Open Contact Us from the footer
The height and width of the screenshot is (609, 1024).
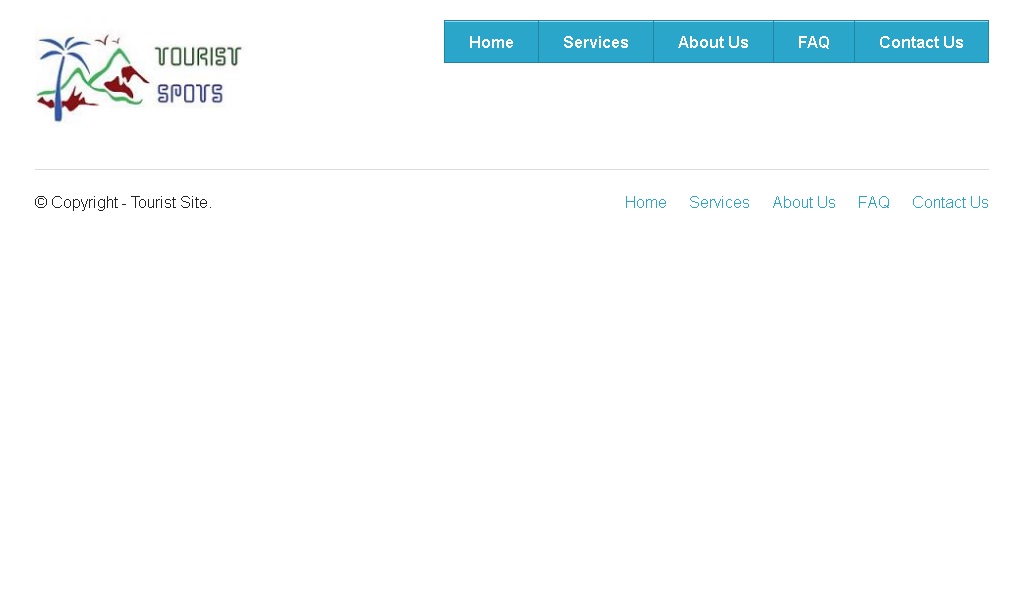950,202
